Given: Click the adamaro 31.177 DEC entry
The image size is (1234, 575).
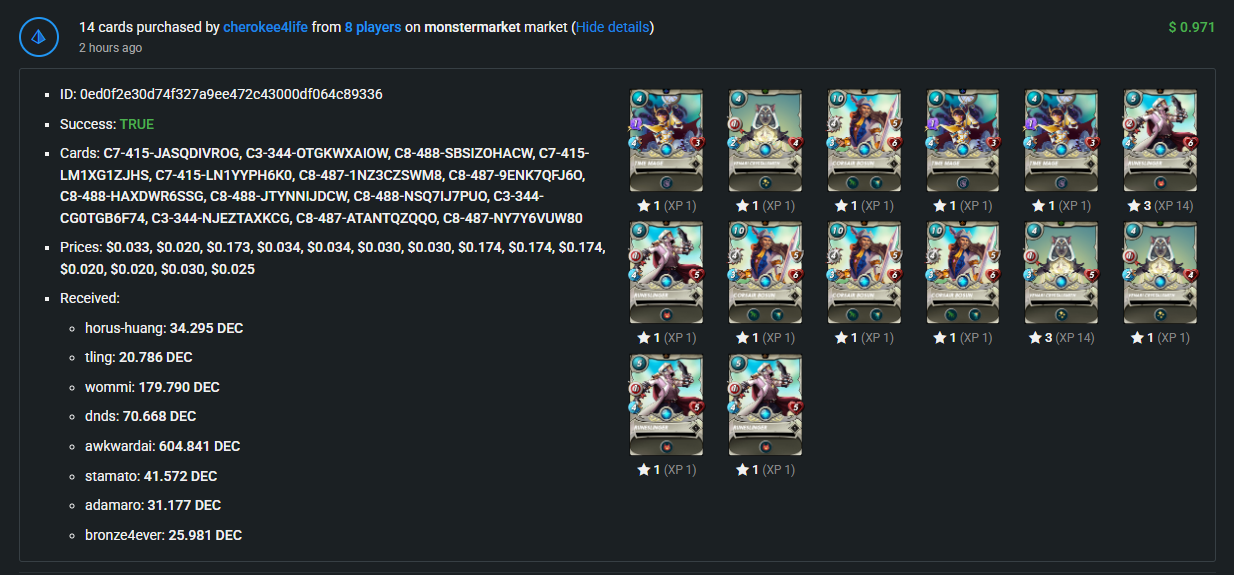Looking at the screenshot, I should coord(153,505).
